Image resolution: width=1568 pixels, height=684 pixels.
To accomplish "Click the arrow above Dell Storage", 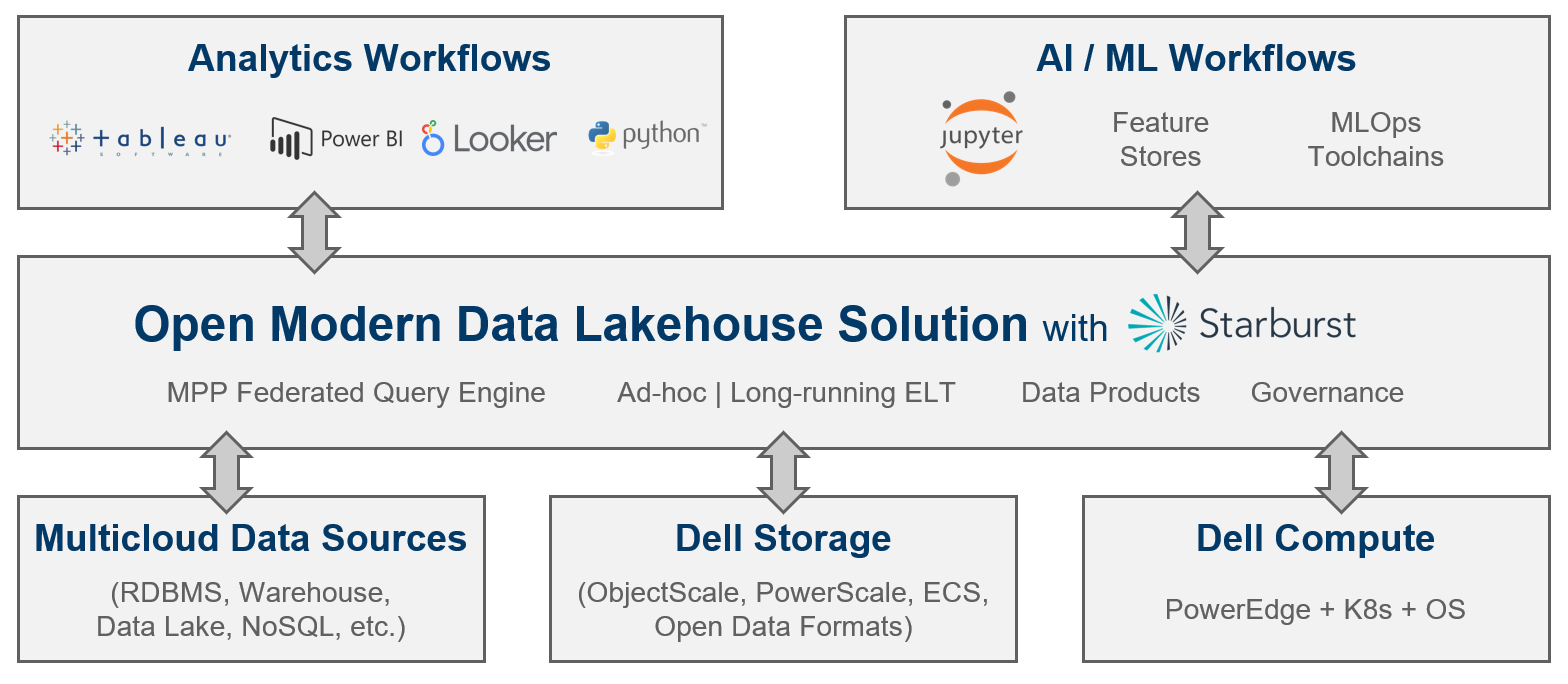I will coord(783,472).
